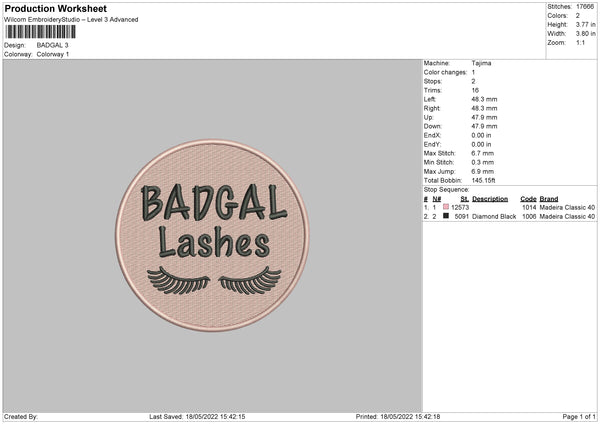Viewport: 600px width, 424px height.
Task: Click the black swatch for Diamond Black
Action: pos(446,216)
